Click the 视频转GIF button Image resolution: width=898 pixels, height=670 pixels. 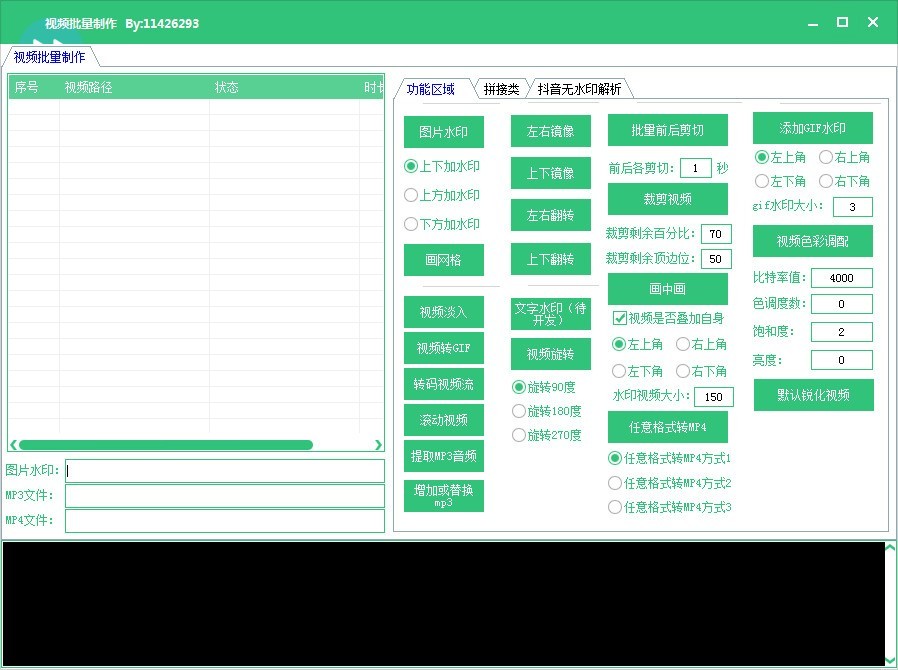tap(443, 348)
